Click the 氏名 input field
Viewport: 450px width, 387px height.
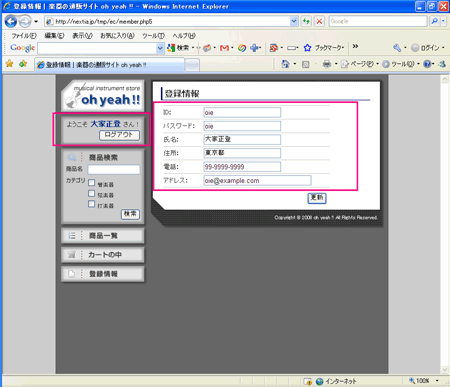pyautogui.click(x=242, y=139)
